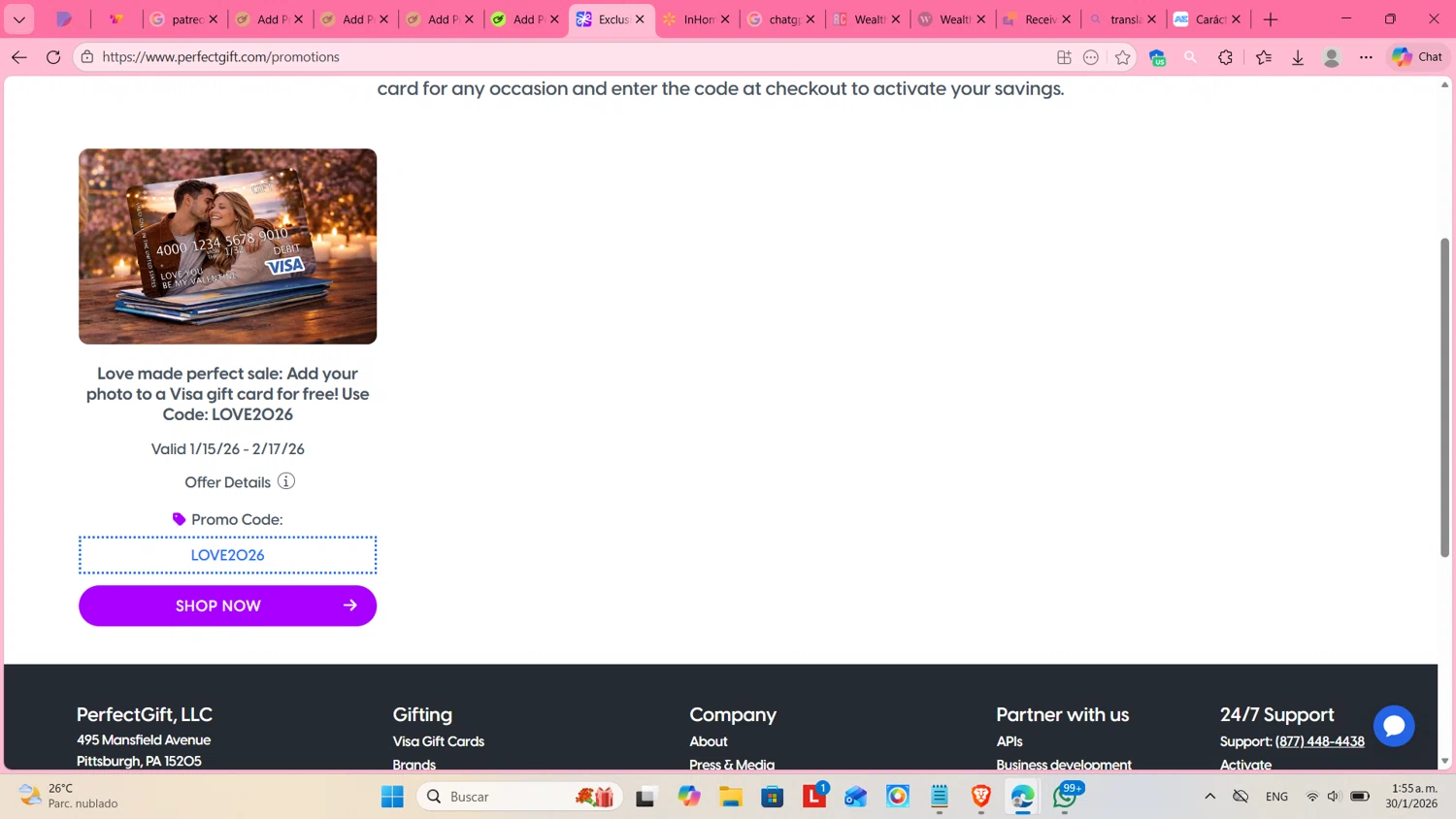Image resolution: width=1456 pixels, height=819 pixels.
Task: Show hidden system tray icons
Action: tap(1209, 797)
